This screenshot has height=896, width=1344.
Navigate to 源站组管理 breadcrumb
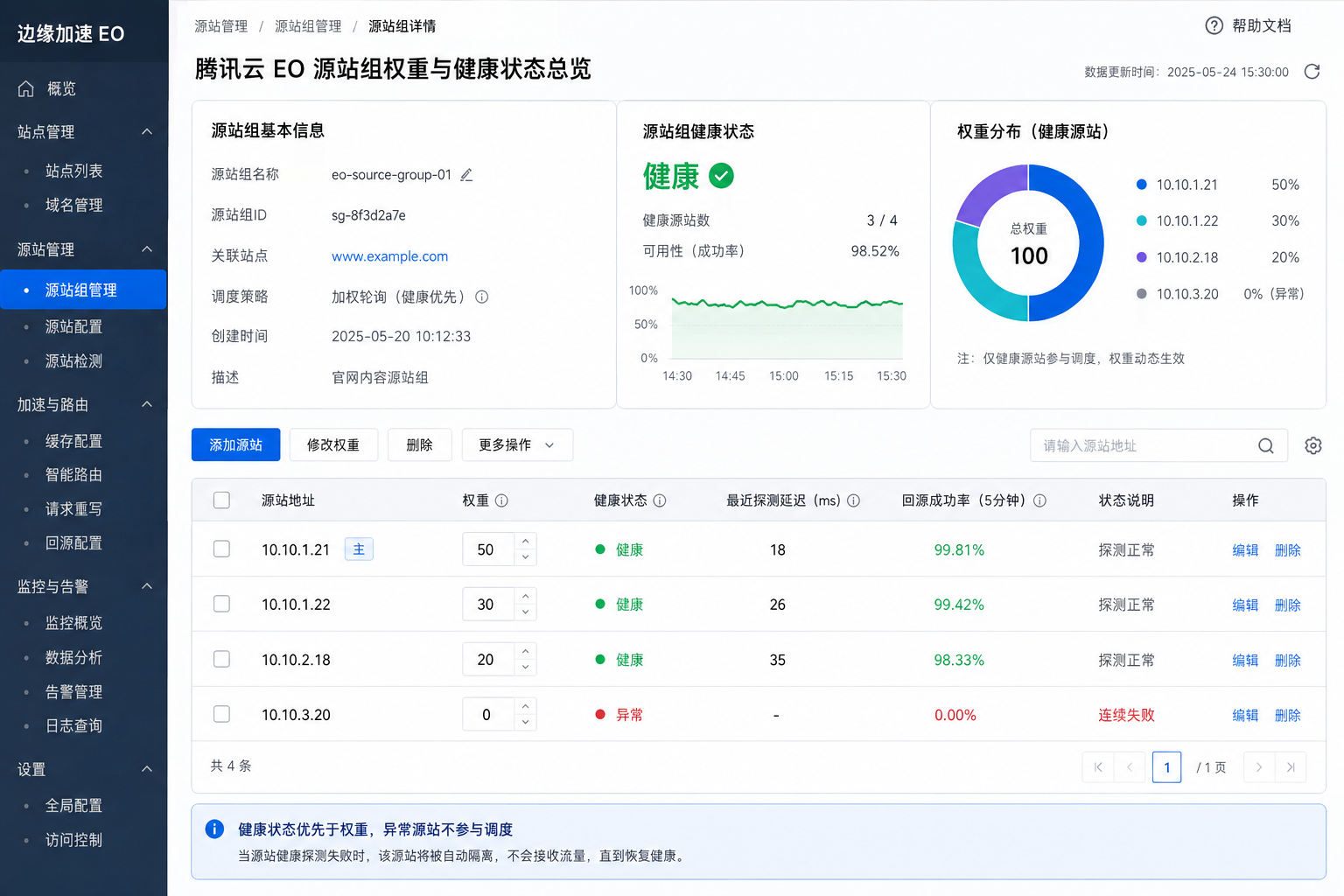coord(308,26)
